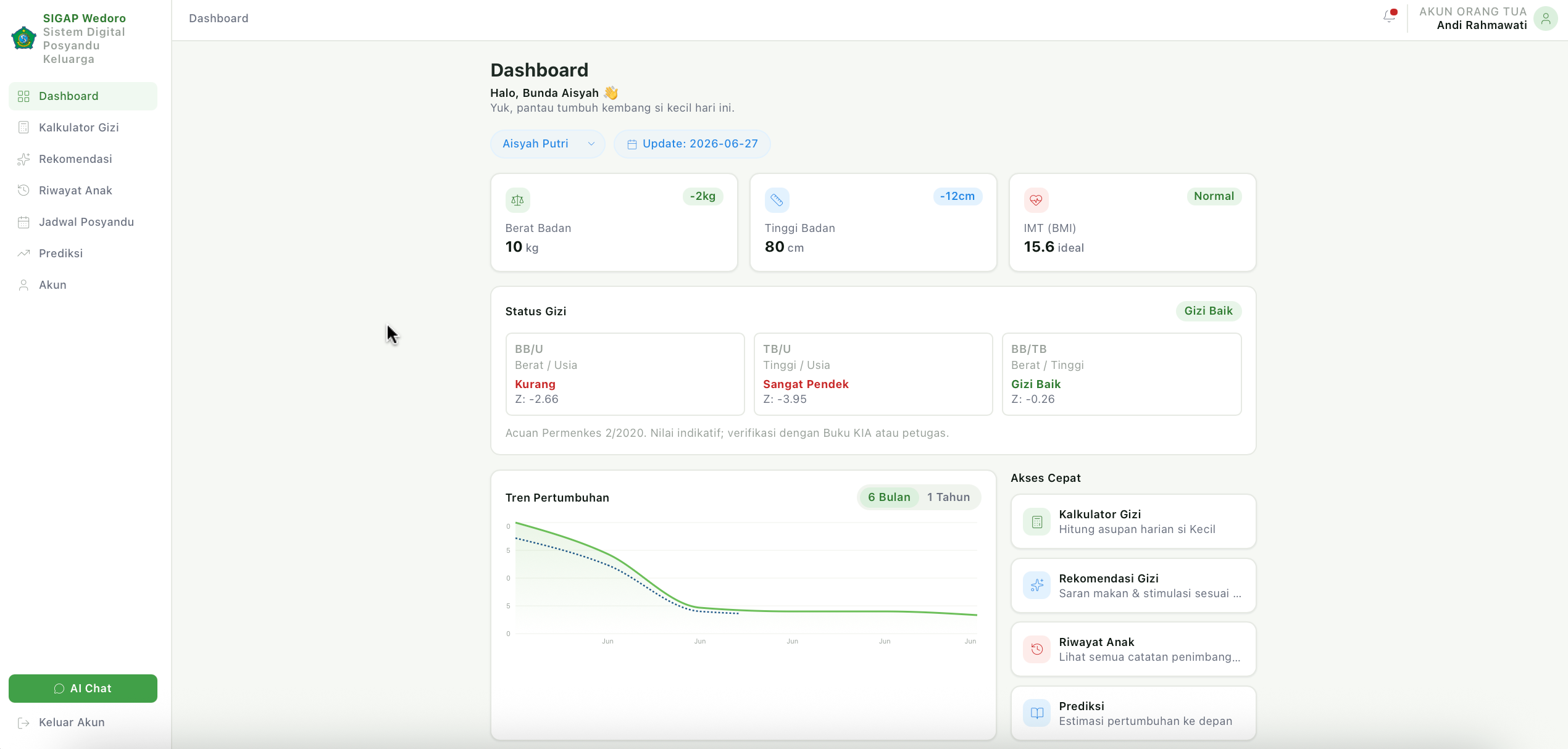
Task: Open Jadwal Posyandu from sidebar menu
Action: point(83,222)
